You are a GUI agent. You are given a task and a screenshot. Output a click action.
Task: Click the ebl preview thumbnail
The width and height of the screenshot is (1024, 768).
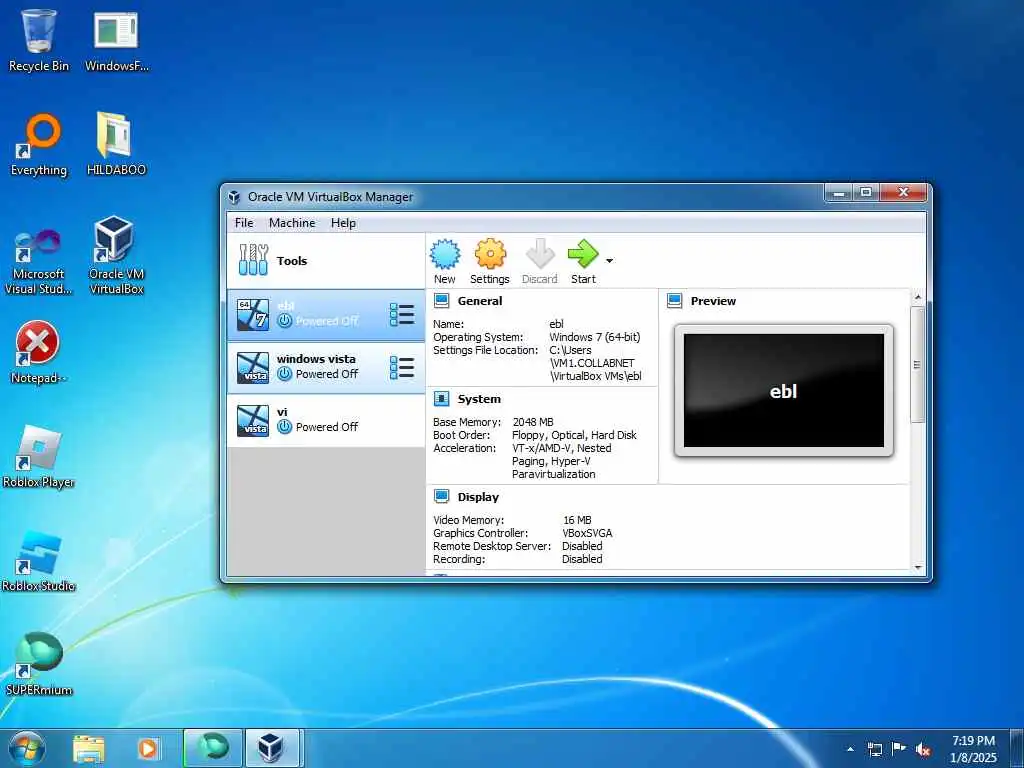(x=784, y=391)
